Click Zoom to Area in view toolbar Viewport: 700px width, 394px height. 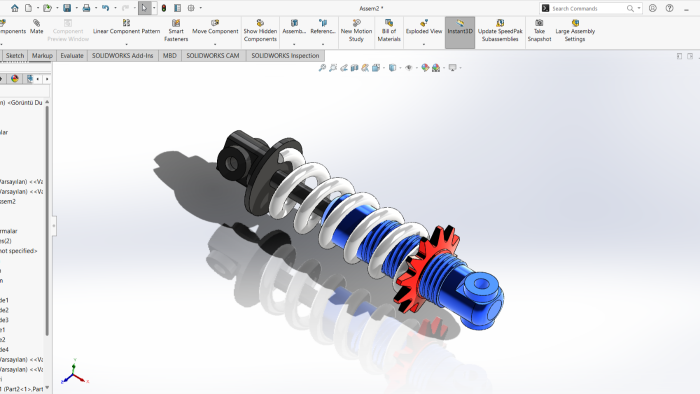coord(333,68)
